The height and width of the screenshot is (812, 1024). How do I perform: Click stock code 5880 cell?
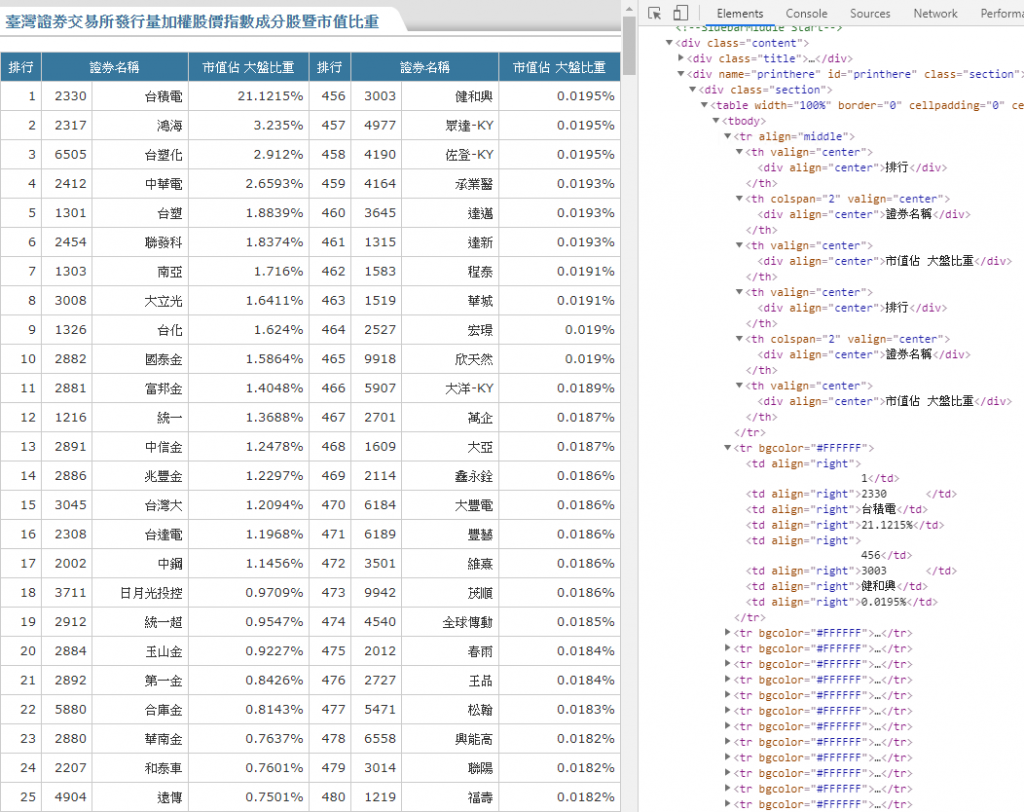67,709
